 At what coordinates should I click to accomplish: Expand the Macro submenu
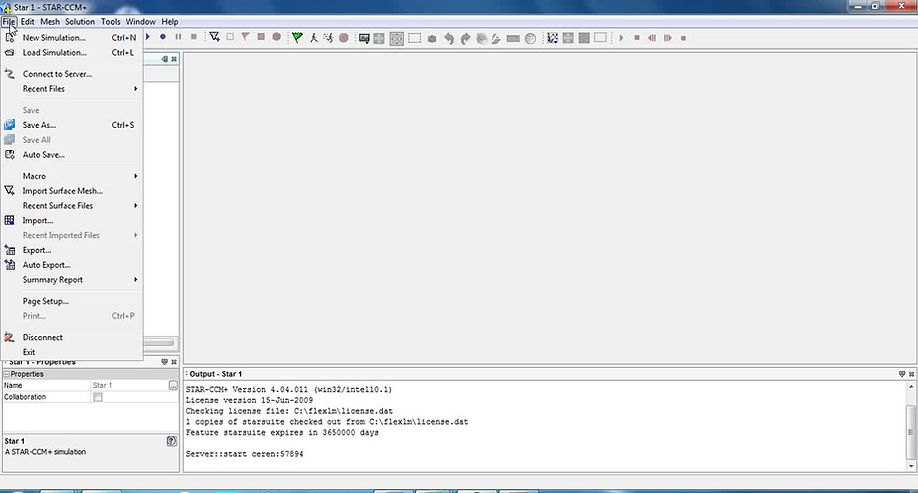[x=72, y=176]
